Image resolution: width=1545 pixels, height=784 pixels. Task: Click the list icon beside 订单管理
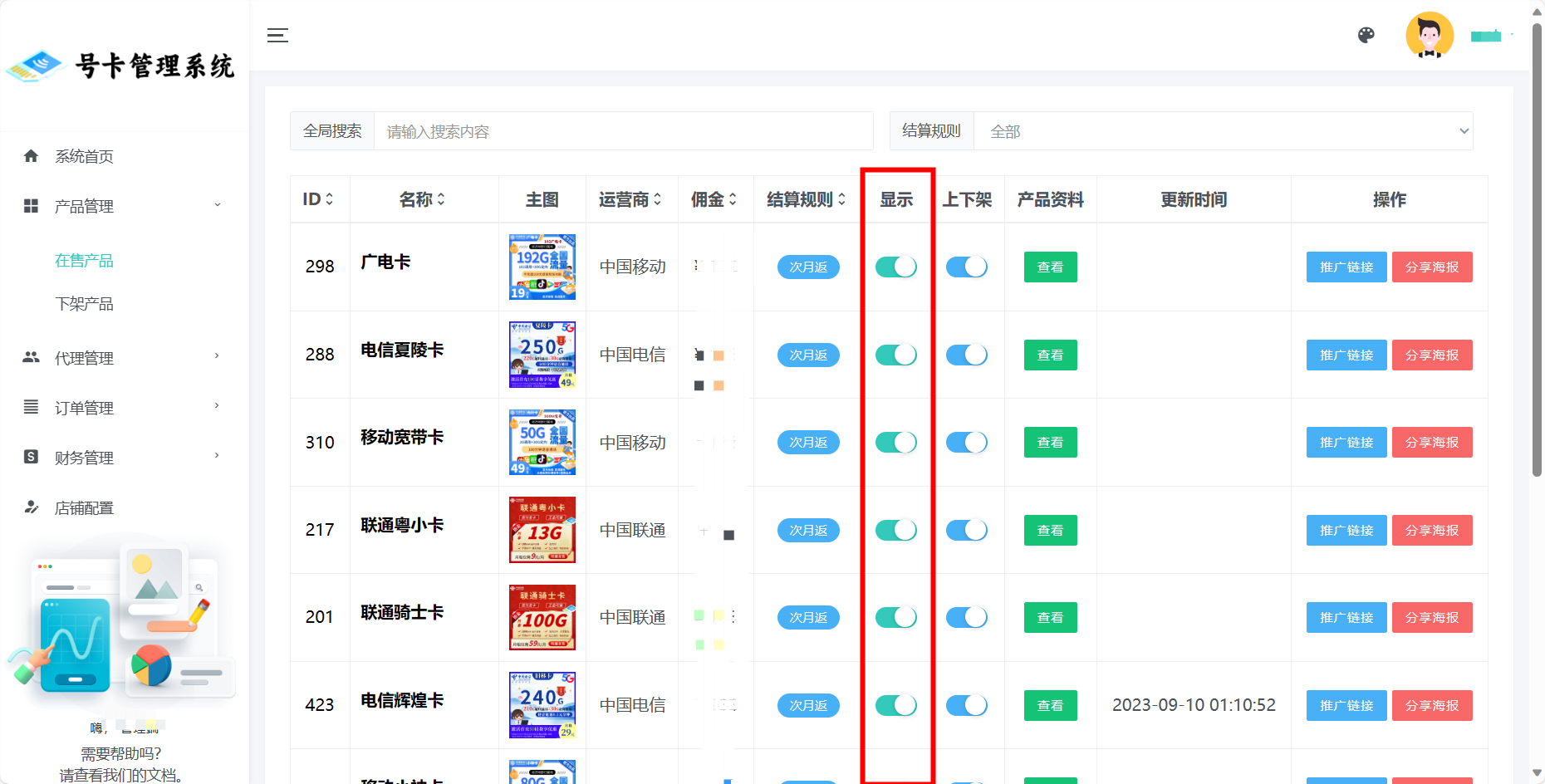[x=32, y=407]
